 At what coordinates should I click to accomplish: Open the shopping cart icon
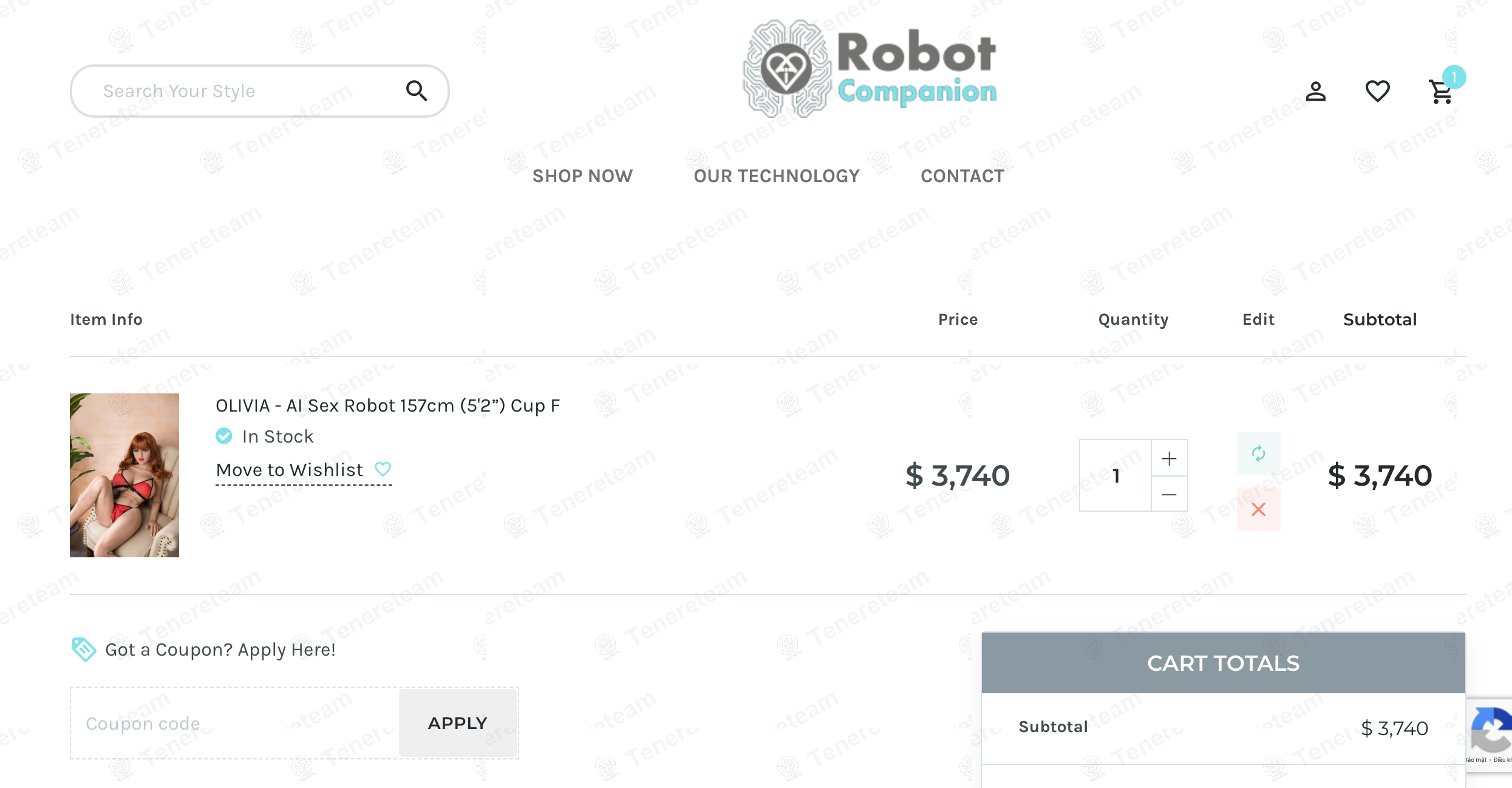point(1441,92)
